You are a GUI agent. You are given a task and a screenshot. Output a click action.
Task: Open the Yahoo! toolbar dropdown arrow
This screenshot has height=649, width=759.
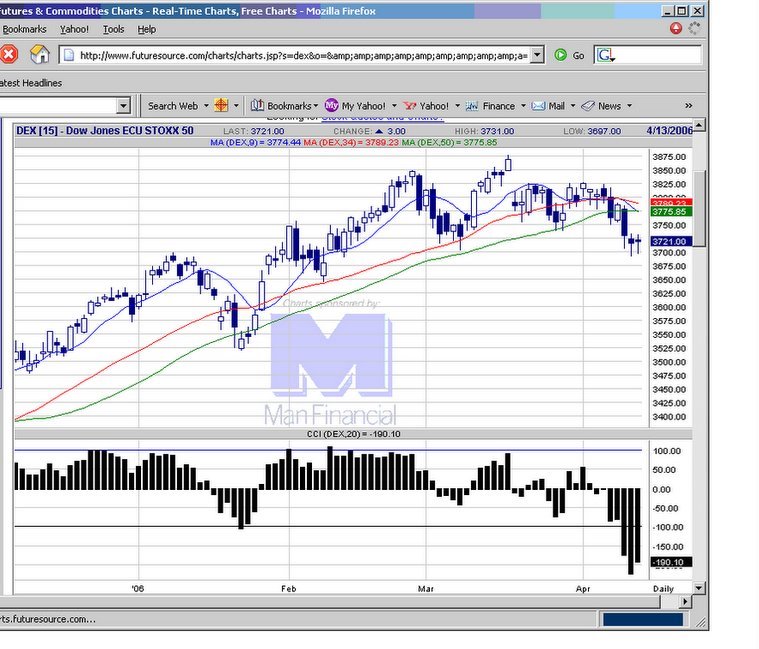(457, 106)
